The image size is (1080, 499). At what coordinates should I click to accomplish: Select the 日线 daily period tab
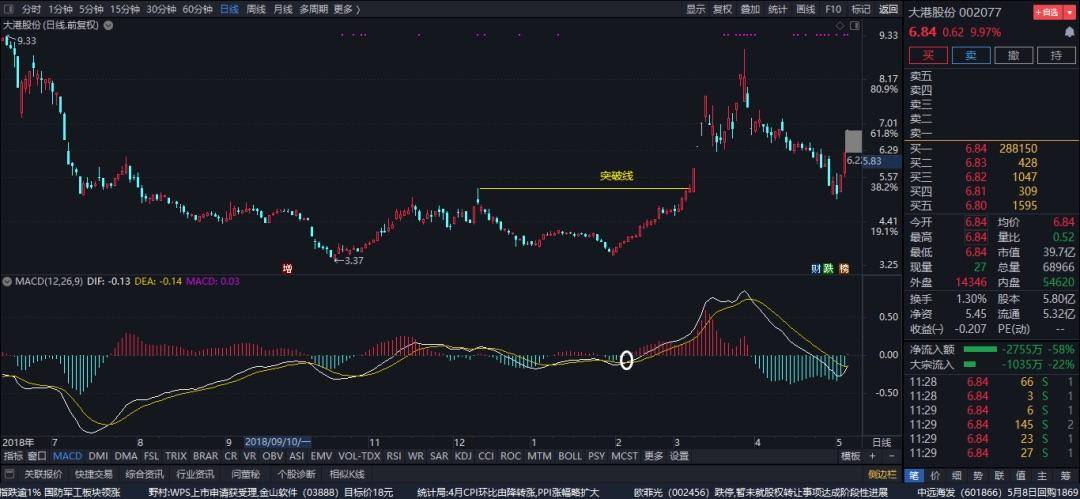[229, 9]
